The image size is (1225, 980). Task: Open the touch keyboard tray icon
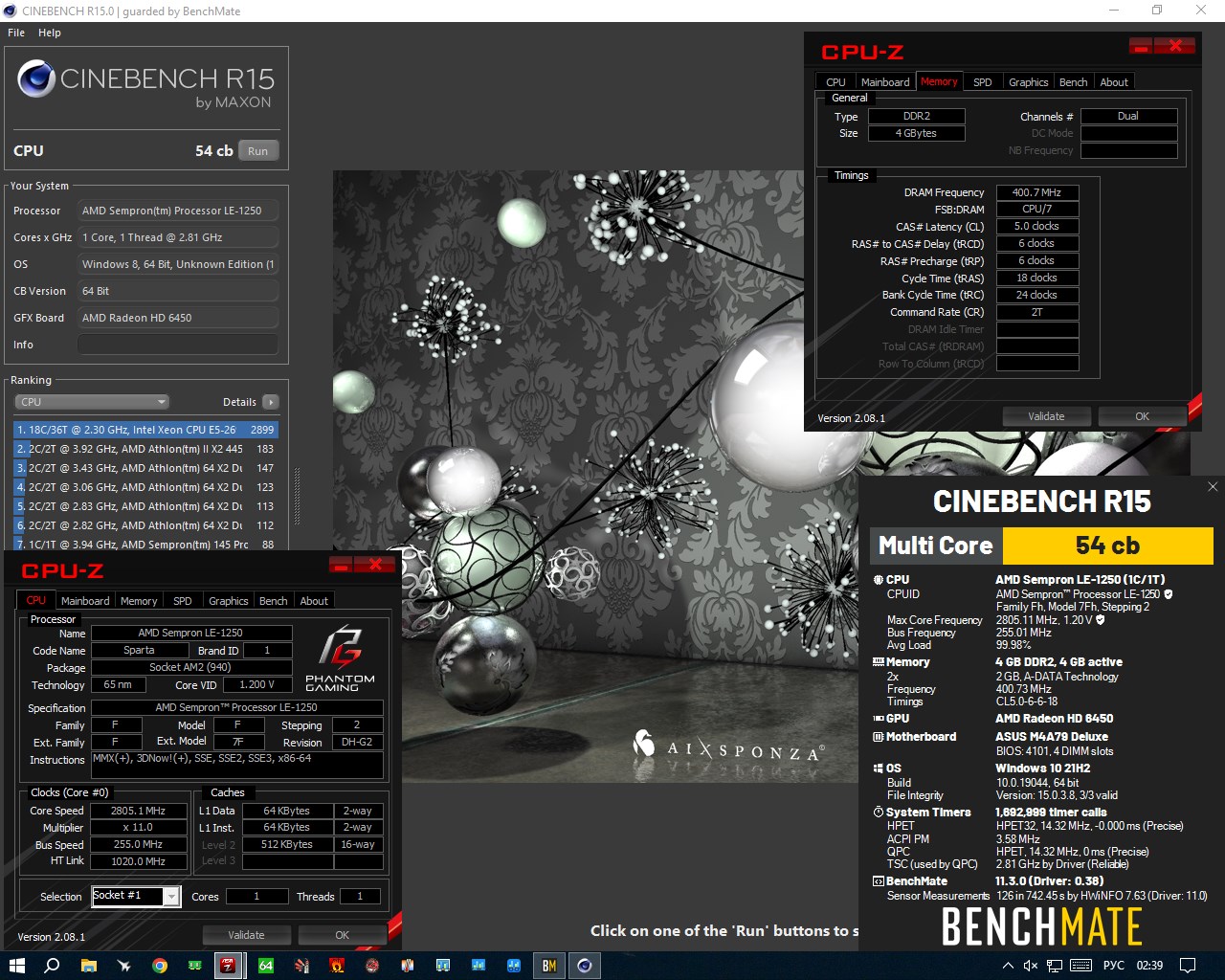pyautogui.click(x=1081, y=966)
